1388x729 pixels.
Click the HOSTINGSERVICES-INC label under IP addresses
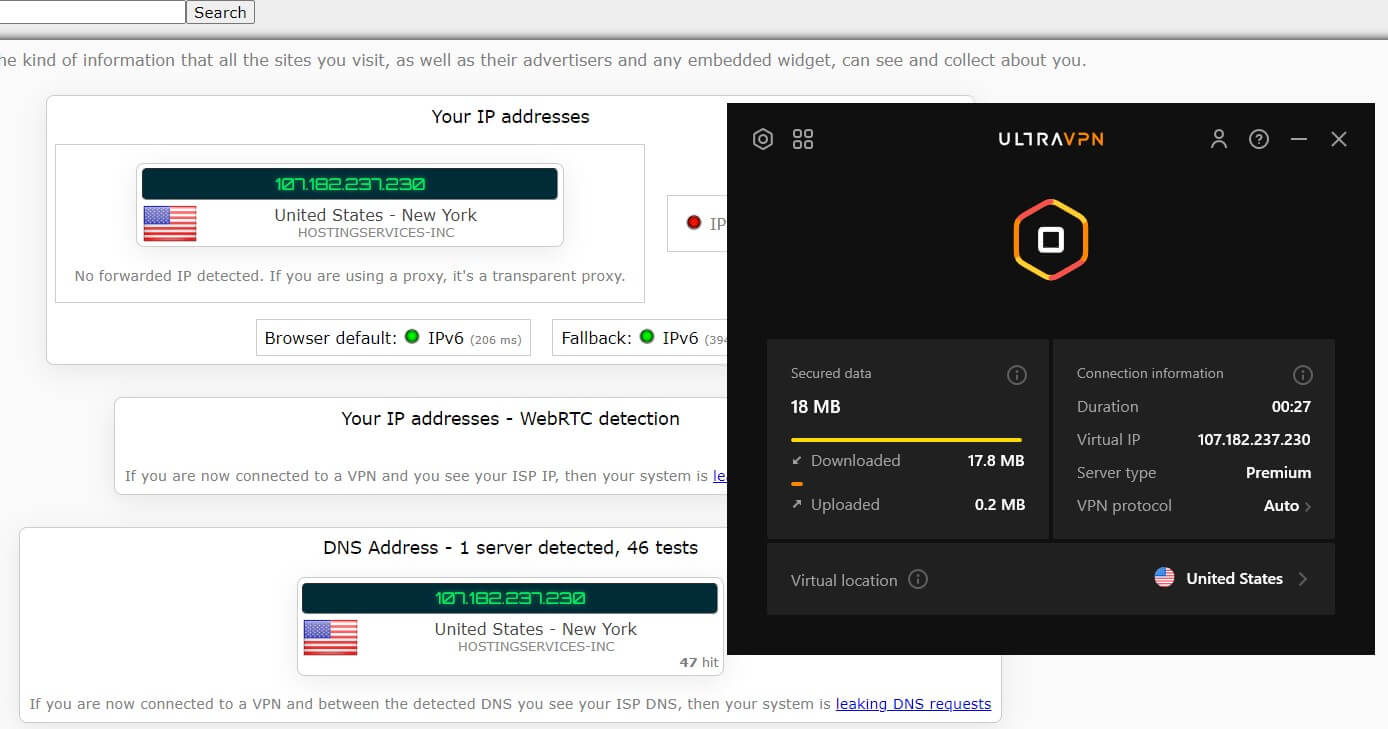(376, 233)
